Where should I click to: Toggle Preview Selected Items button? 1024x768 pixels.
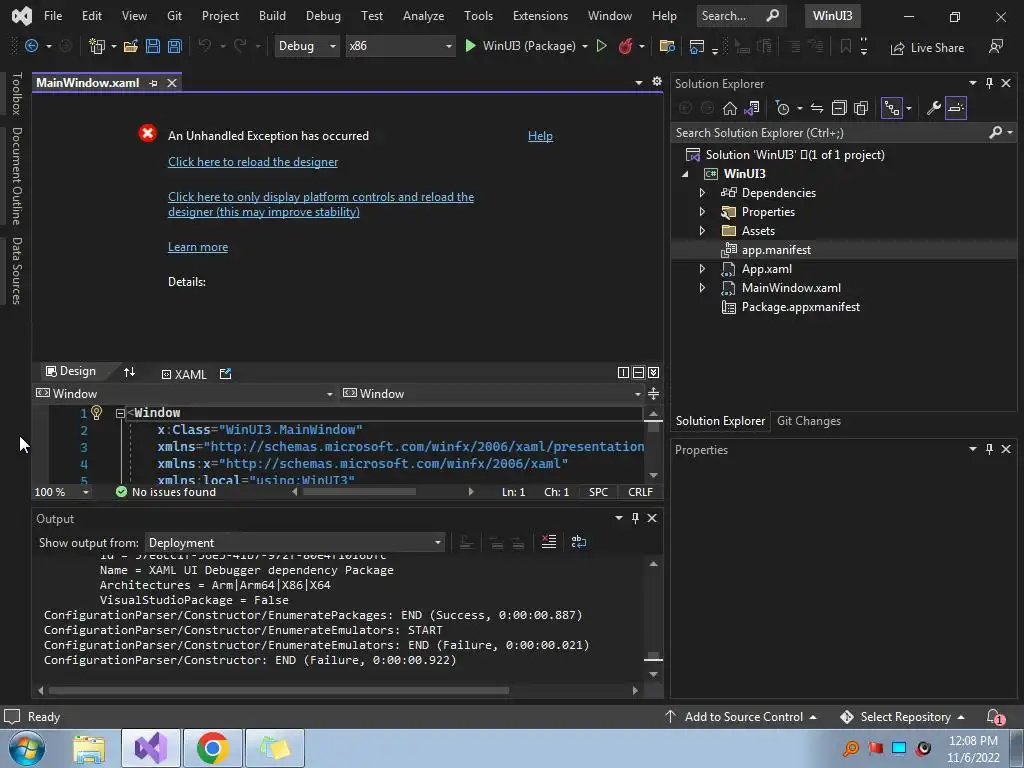(x=955, y=108)
